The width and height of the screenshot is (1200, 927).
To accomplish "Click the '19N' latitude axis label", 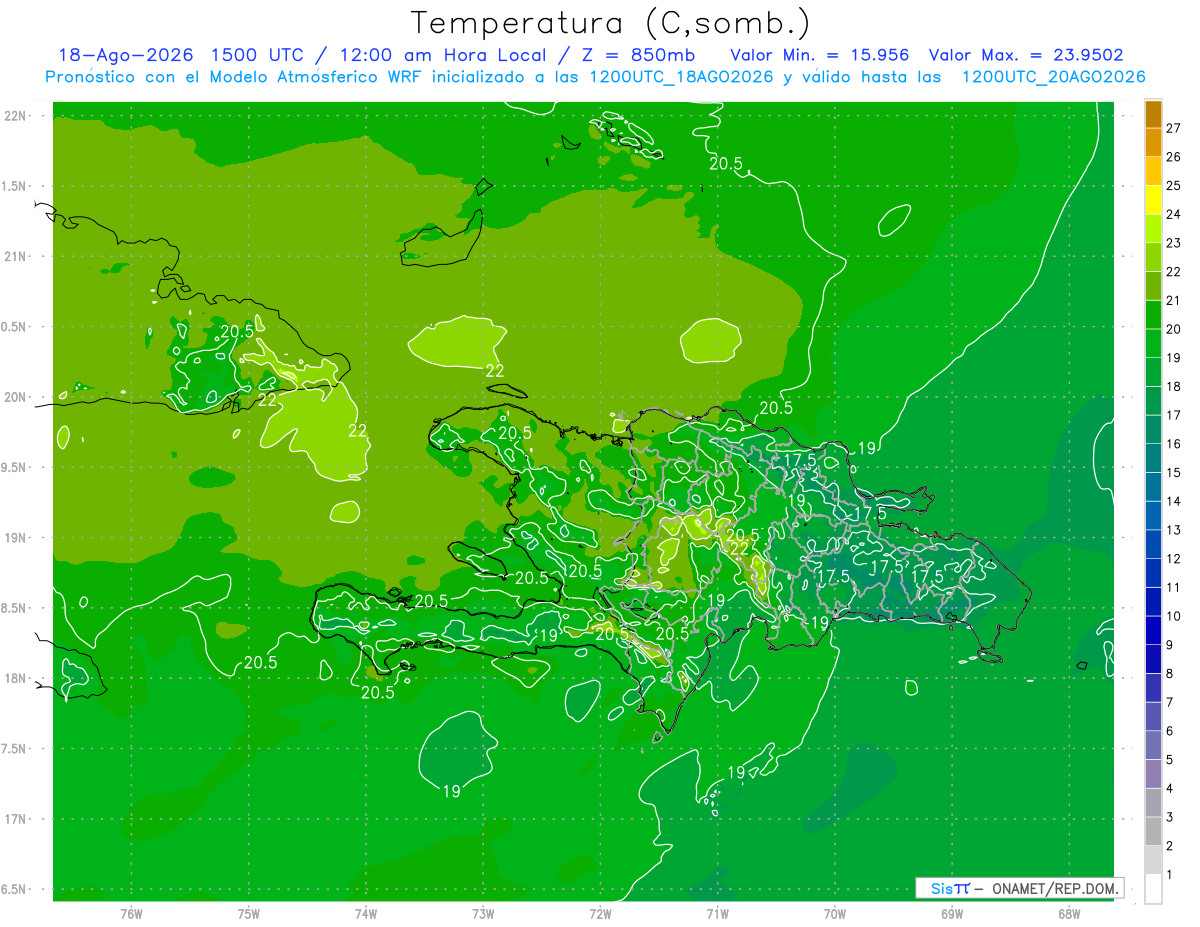I will (x=16, y=538).
